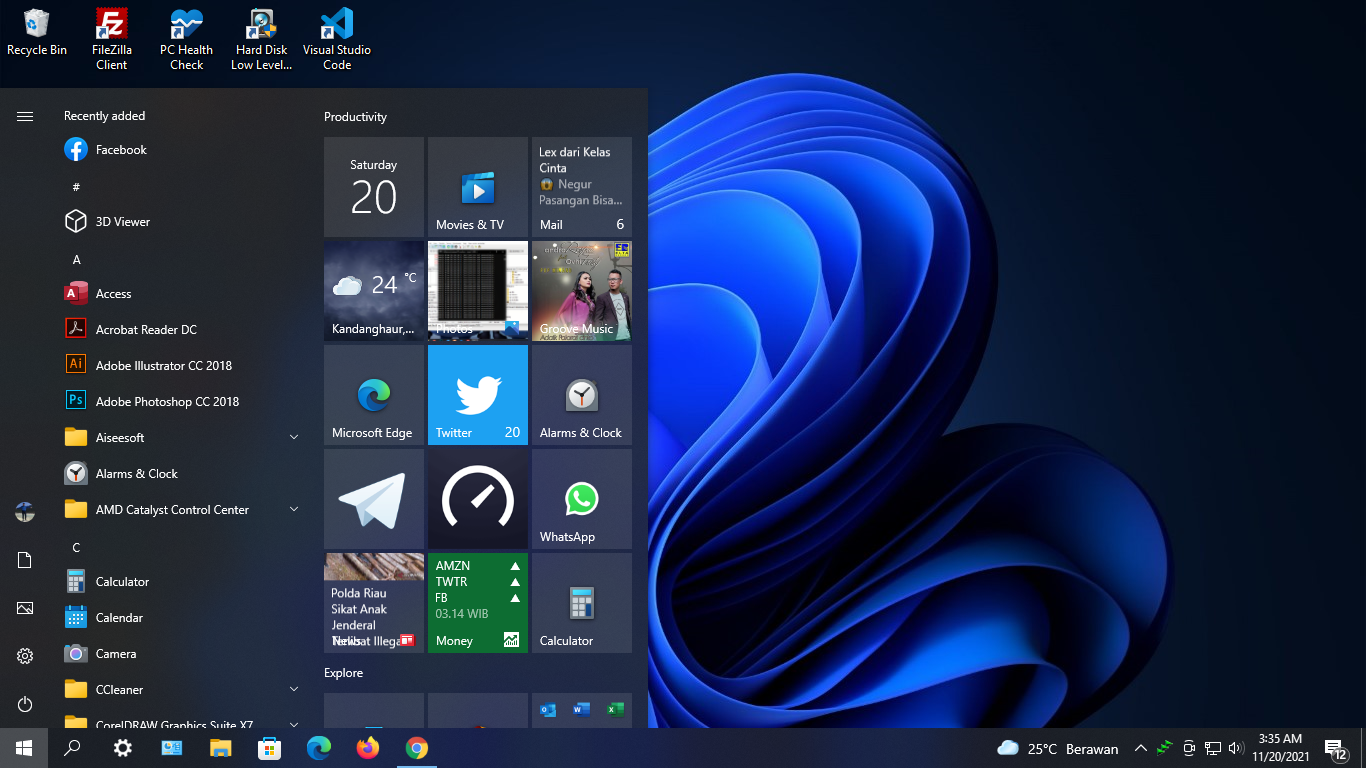Launch the Telegram tile
1366x768 pixels.
tap(374, 499)
